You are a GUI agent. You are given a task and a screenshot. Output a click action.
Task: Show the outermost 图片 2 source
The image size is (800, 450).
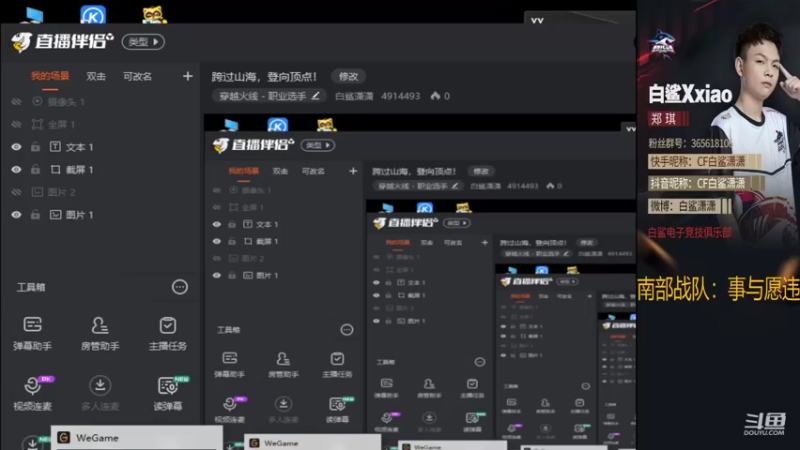tap(16, 192)
